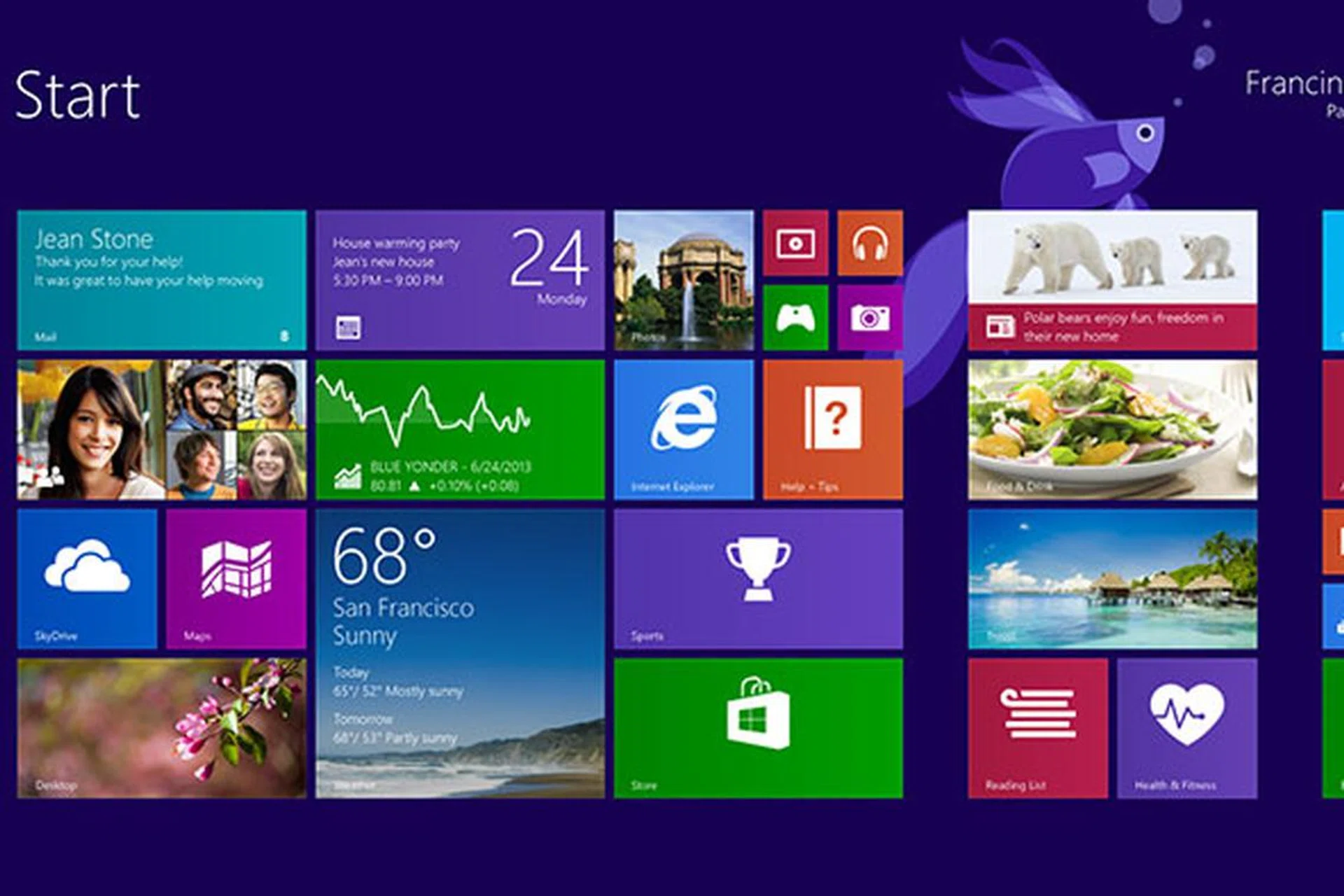
Task: Open the Mail tile from Jean Stone
Action: pyautogui.click(x=161, y=280)
